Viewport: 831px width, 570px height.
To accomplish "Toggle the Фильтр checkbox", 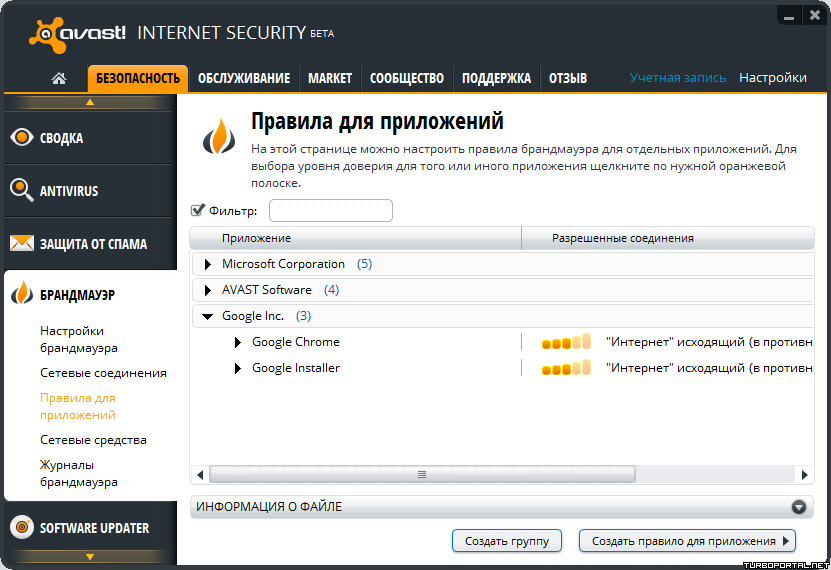I will point(197,210).
